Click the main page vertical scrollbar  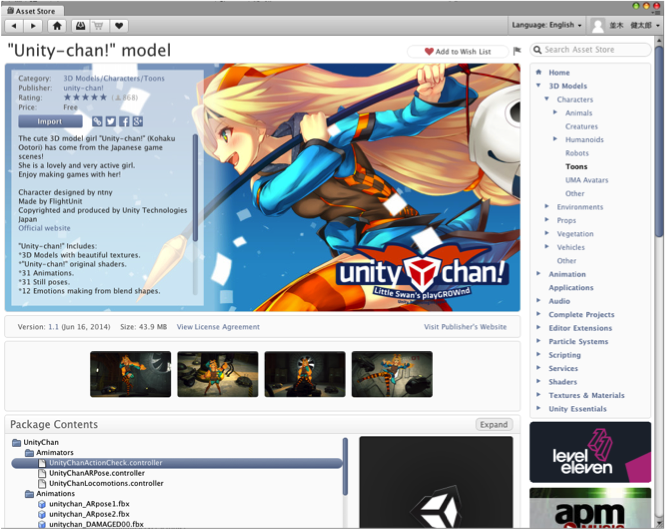coord(659,140)
